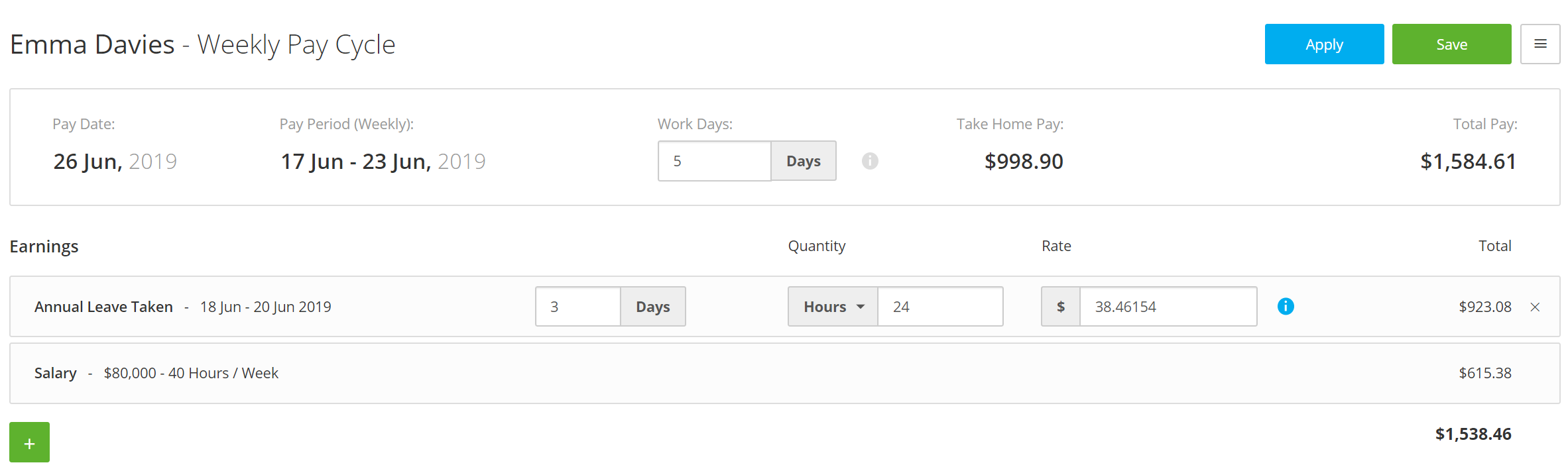Click the Days label in leave row

point(653,307)
